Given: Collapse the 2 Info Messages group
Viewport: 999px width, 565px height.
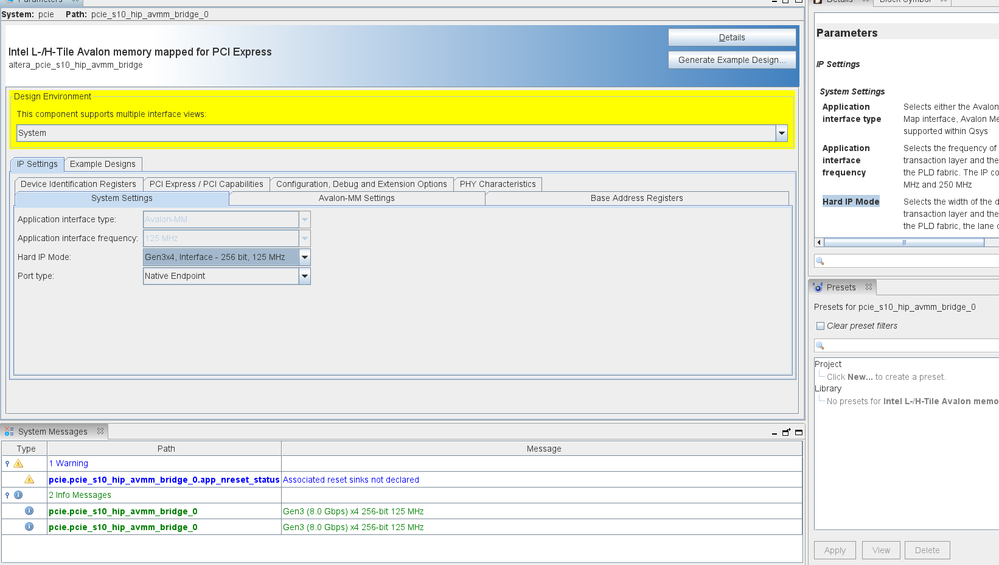Looking at the screenshot, I should (7, 495).
